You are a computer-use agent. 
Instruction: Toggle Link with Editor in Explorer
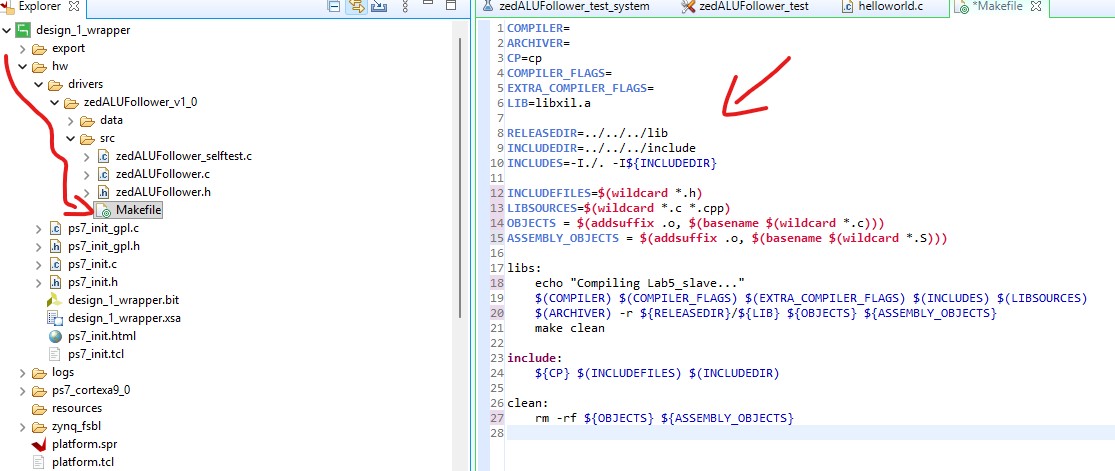(x=356, y=8)
